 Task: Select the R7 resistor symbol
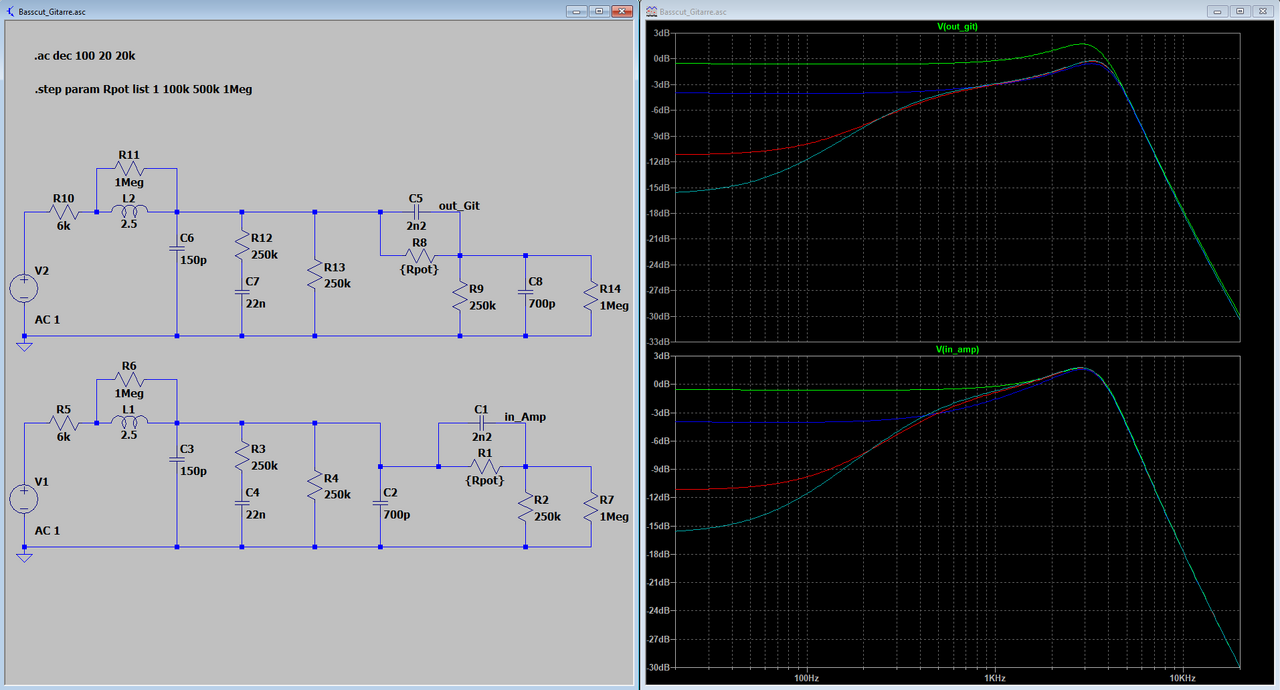(x=591, y=506)
